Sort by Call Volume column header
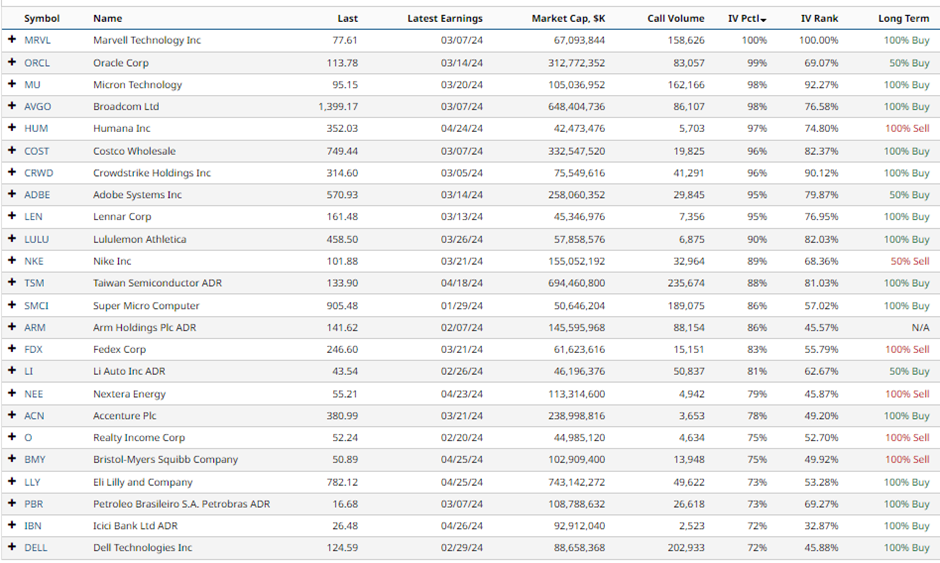 (675, 18)
